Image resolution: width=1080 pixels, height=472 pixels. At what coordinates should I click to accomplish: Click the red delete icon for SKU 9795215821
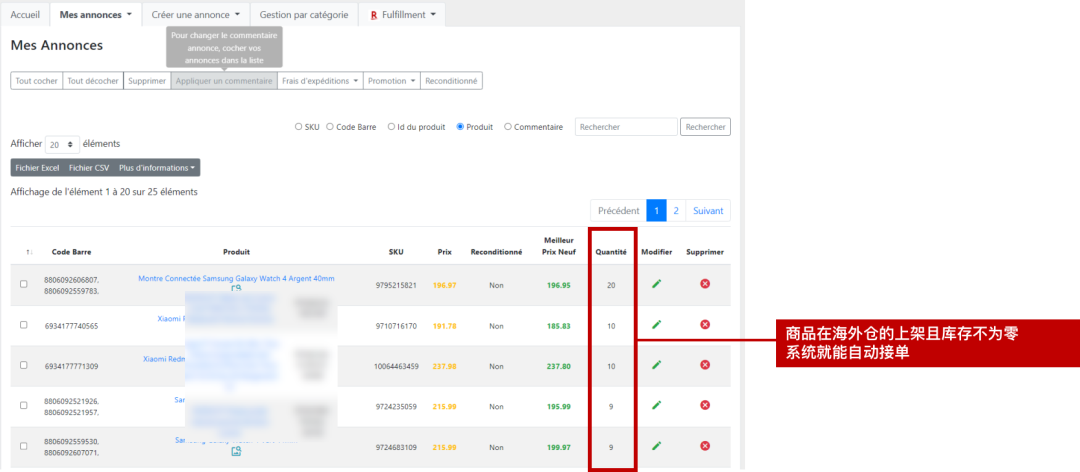click(705, 284)
